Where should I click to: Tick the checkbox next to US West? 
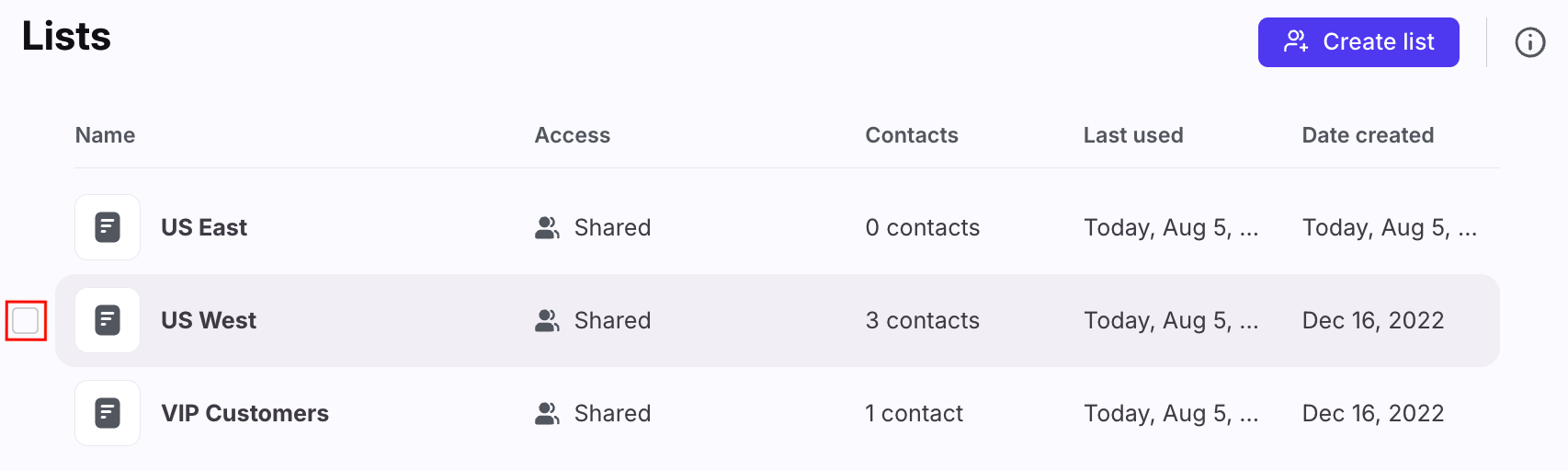[x=26, y=320]
